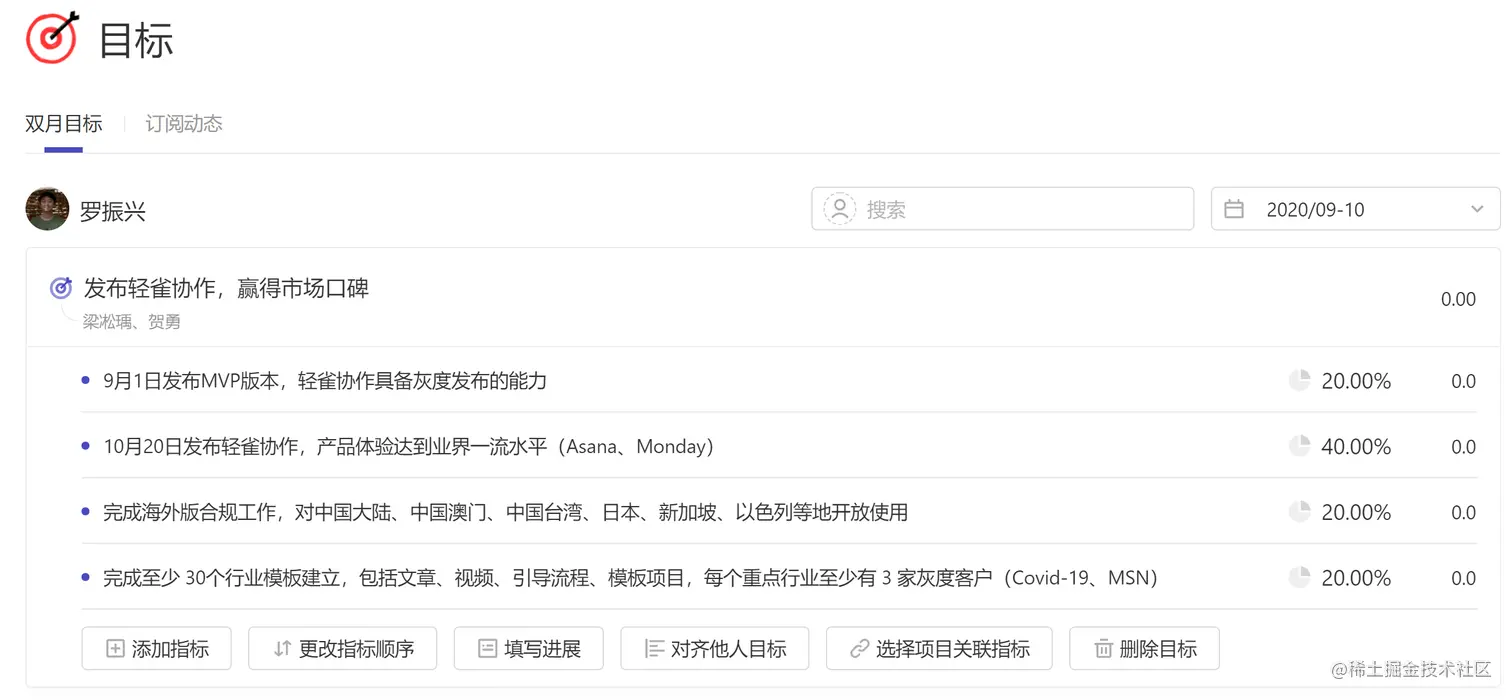Viewport: 1512px width, 700px height.
Task: Click progress pie icon for 10月20日 row
Action: (x=1299, y=447)
